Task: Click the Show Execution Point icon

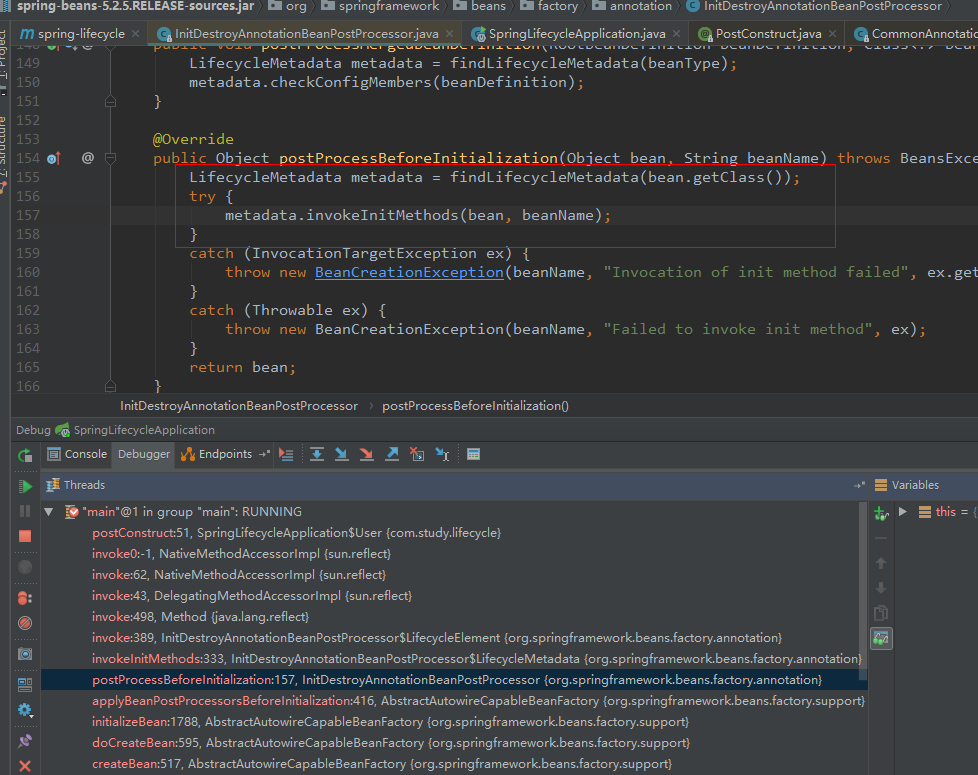Action: pos(287,454)
